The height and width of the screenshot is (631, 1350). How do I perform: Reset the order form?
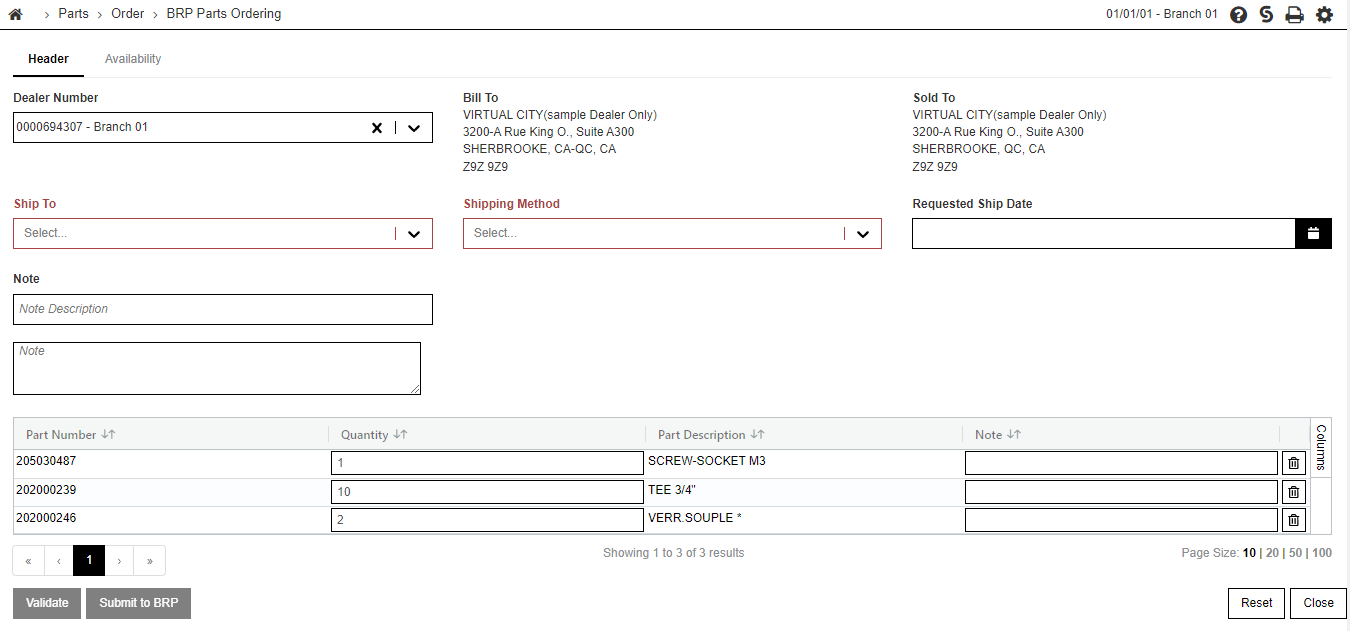(1257, 603)
